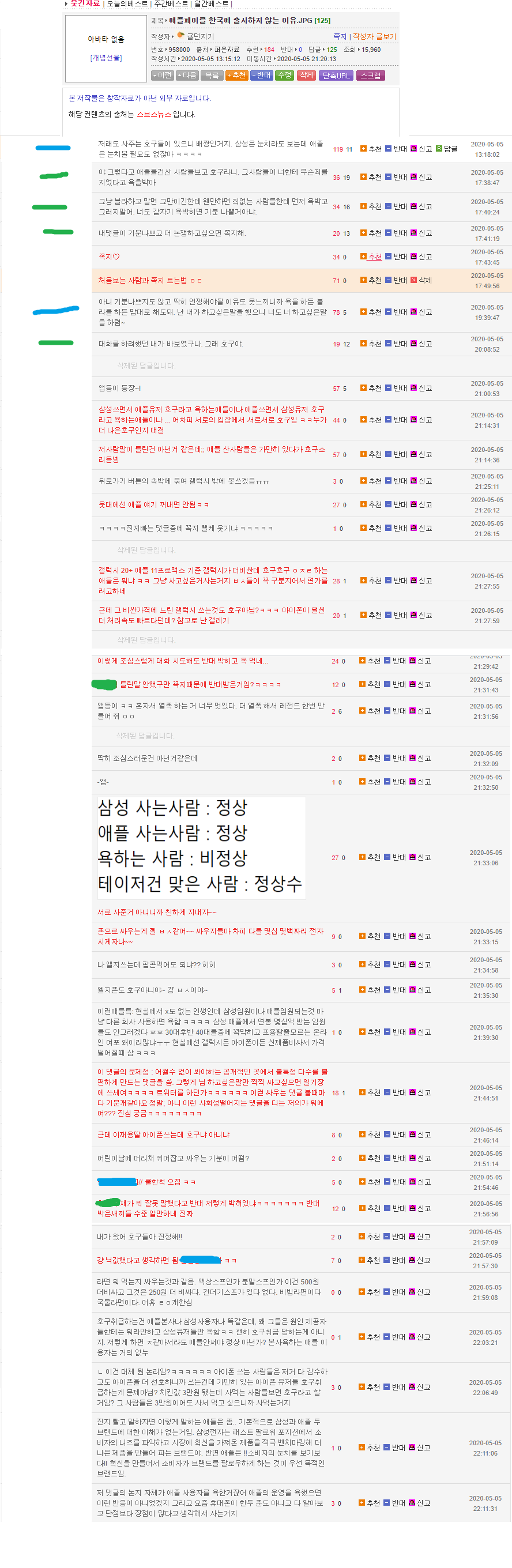Go to the 주간베스트 section
512x1568 pixels.
point(171,3)
